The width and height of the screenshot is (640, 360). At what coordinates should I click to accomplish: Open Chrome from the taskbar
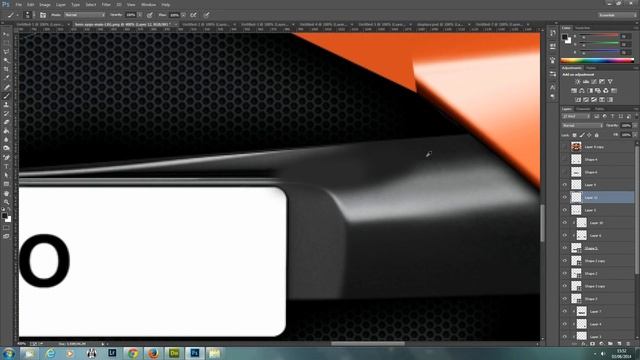[x=132, y=353]
